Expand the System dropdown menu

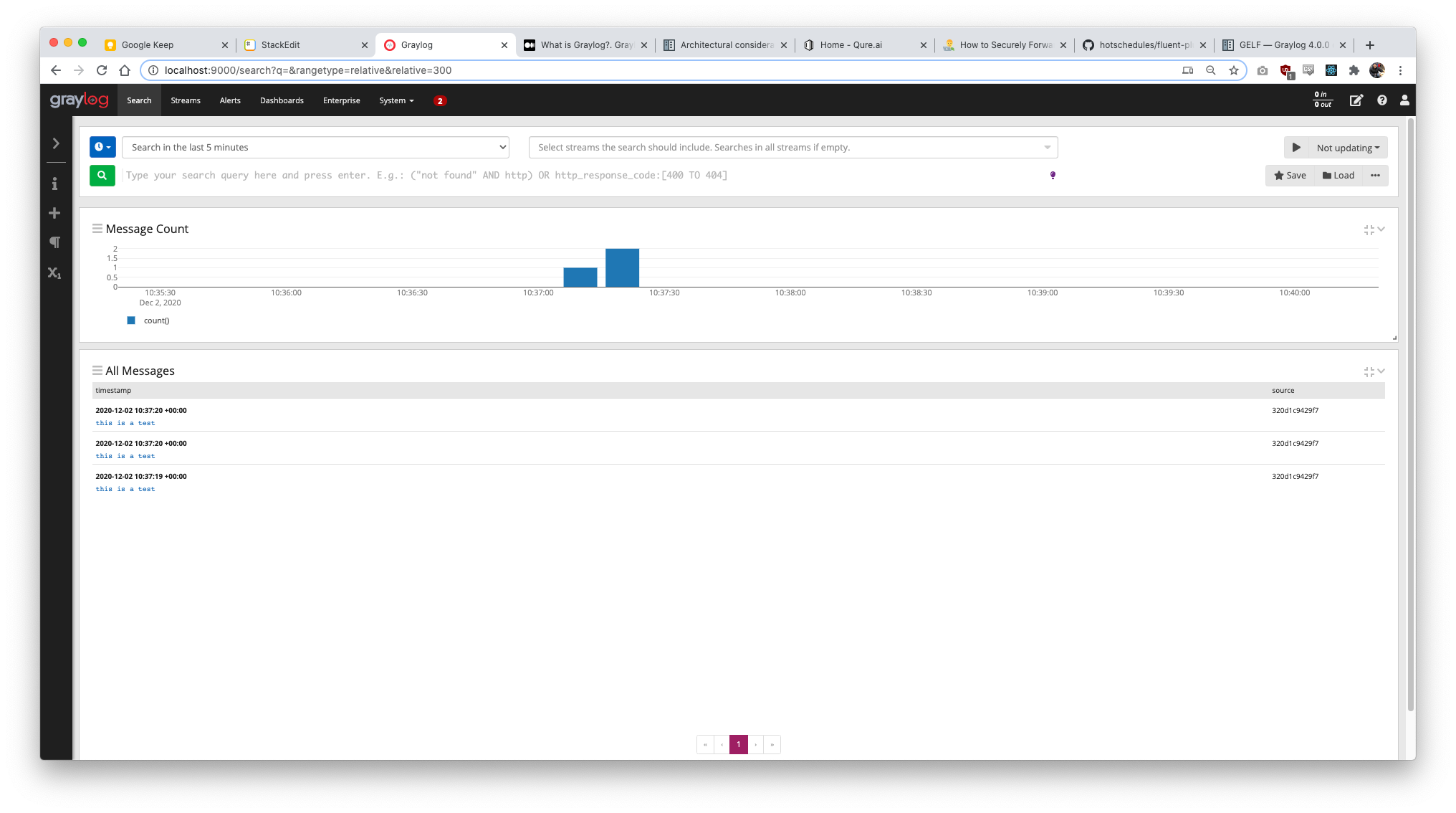(x=396, y=100)
